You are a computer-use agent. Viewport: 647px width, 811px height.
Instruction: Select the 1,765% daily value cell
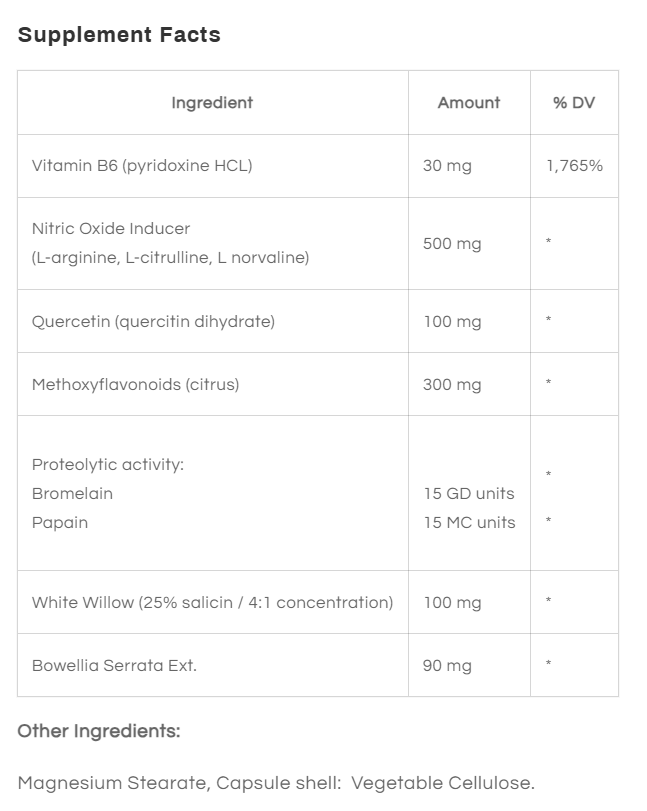coord(575,166)
